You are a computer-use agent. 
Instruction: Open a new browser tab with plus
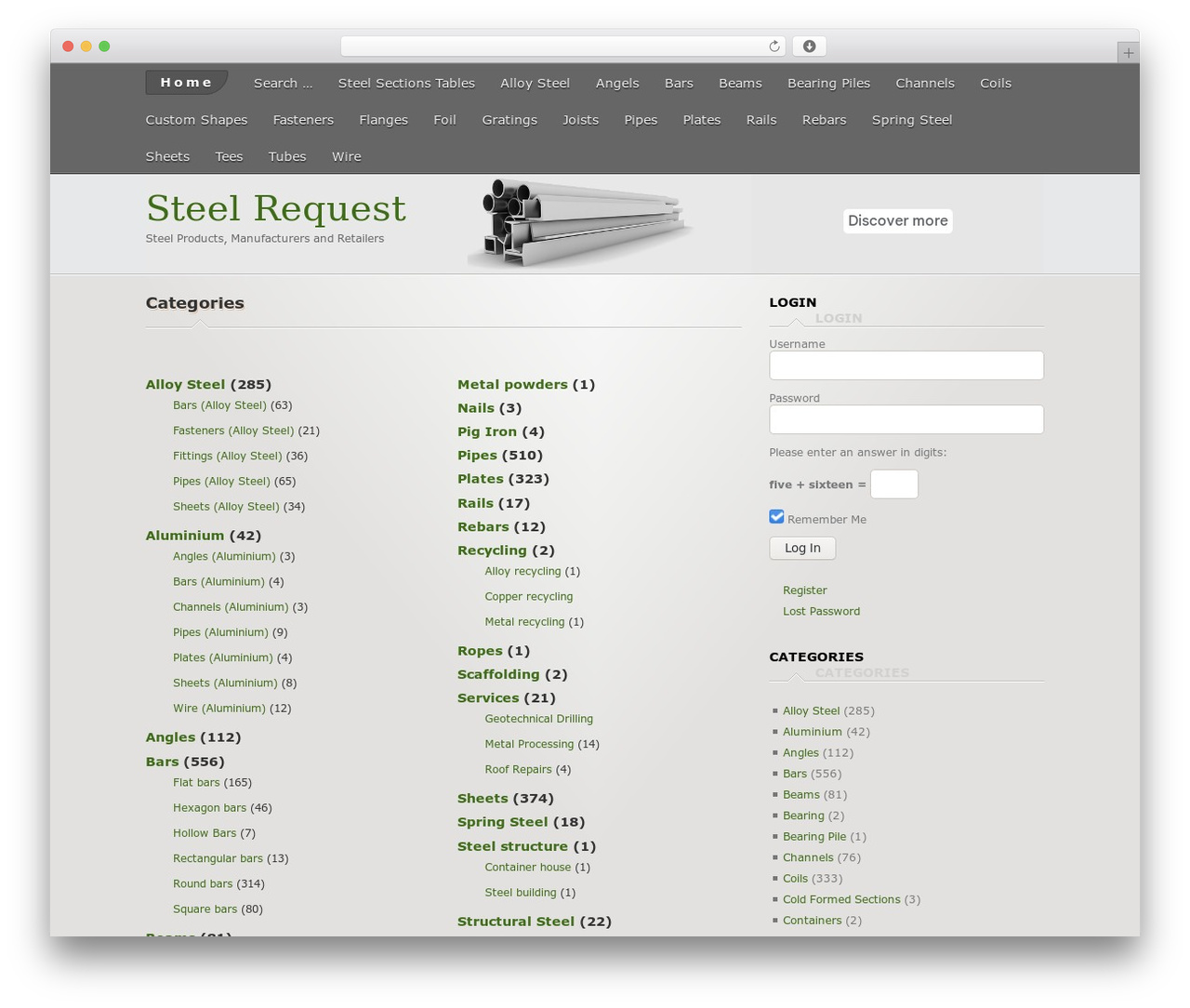1128,53
